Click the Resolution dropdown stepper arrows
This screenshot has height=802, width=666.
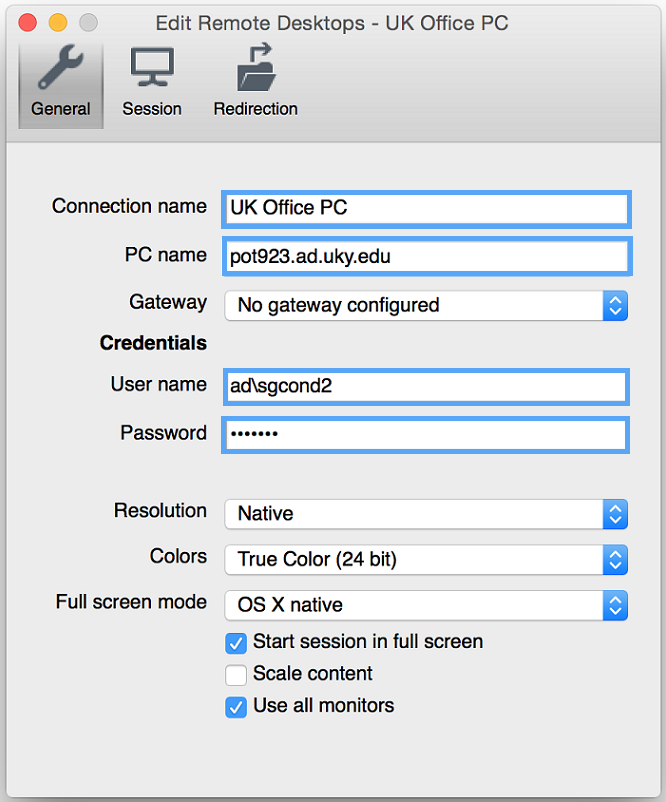615,514
